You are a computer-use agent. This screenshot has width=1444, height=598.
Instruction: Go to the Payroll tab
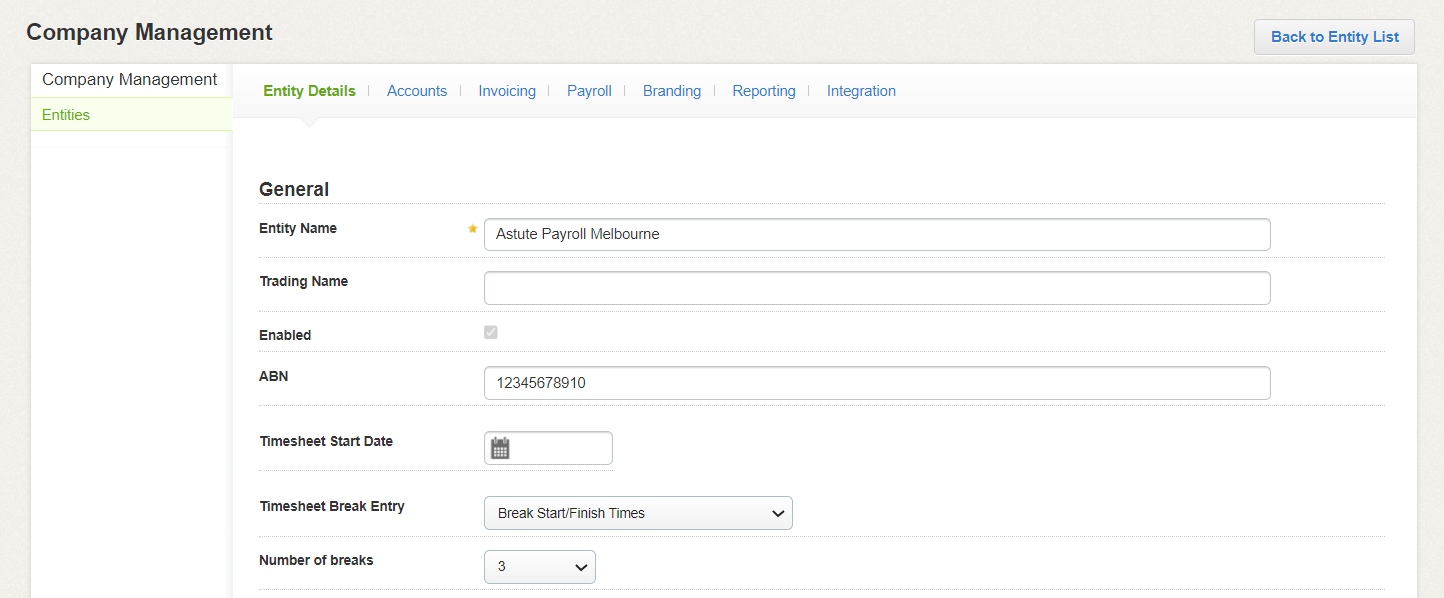589,91
